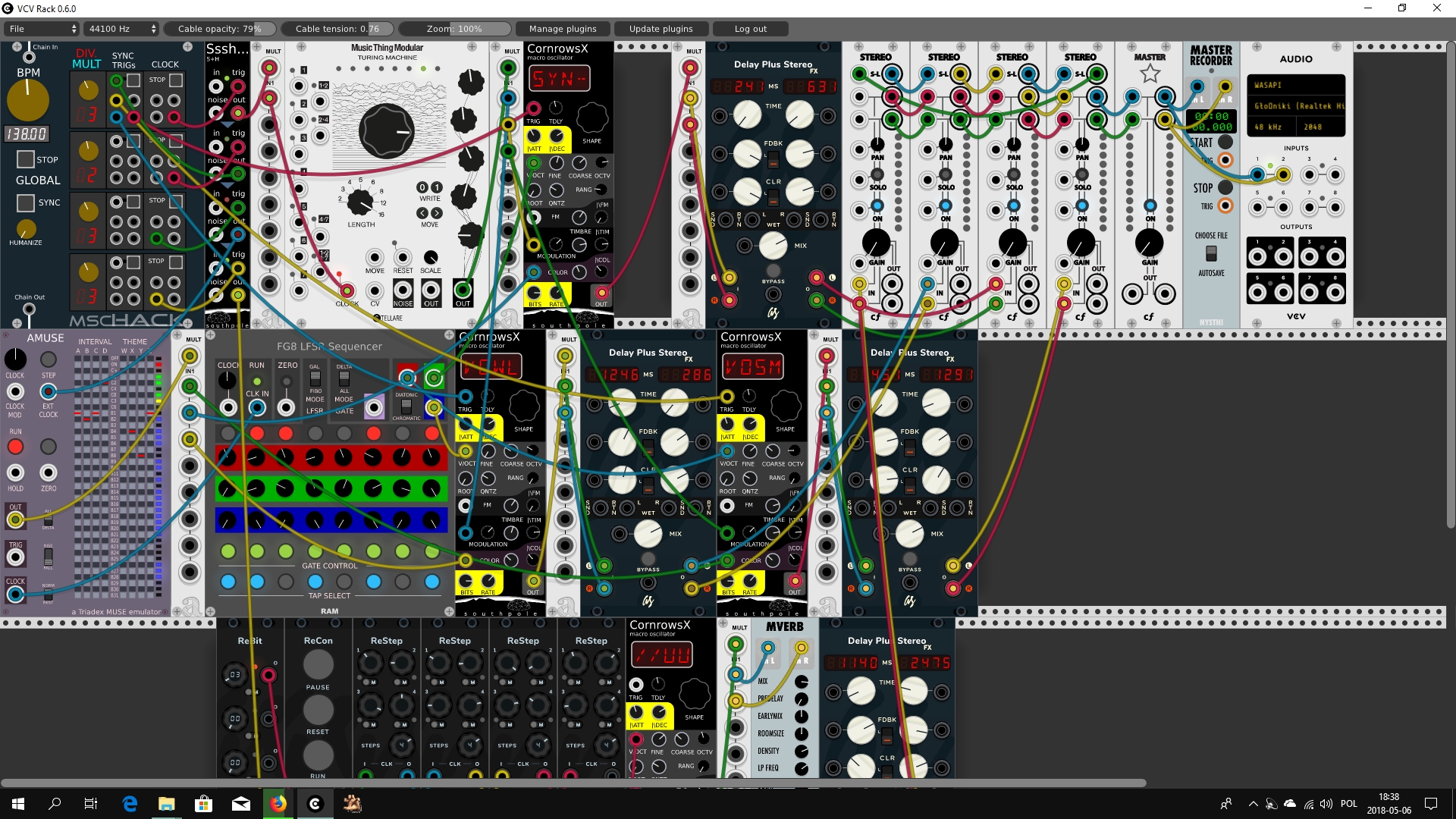The width and height of the screenshot is (1456, 819).
Task: Flip the CHOOSE FILE/AUTOSAVE switch
Action: click(1211, 253)
